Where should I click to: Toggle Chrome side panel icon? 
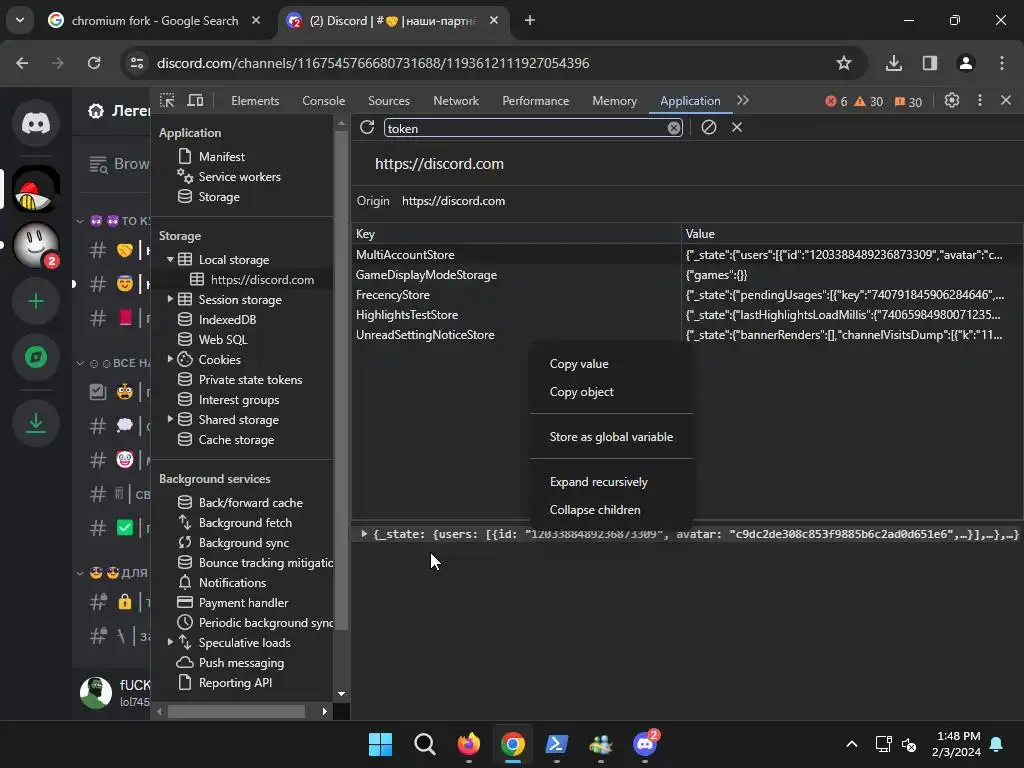pos(929,63)
